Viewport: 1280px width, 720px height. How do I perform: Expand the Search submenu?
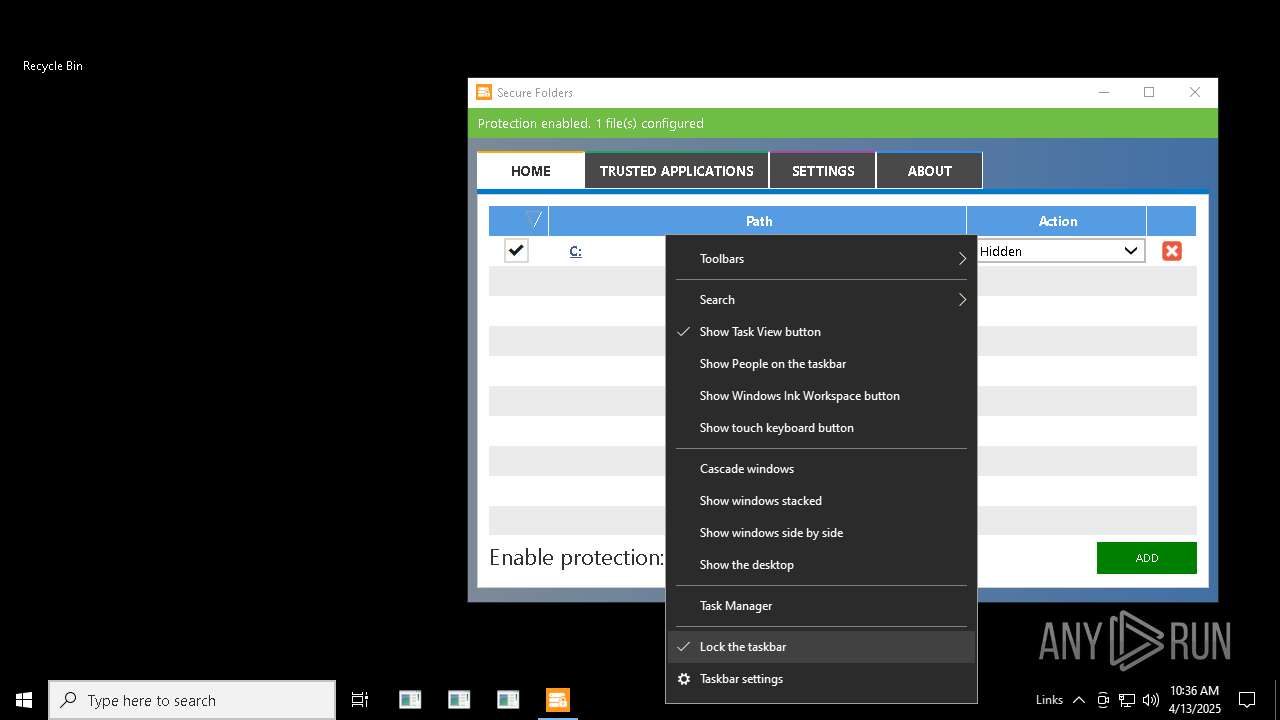pos(821,300)
